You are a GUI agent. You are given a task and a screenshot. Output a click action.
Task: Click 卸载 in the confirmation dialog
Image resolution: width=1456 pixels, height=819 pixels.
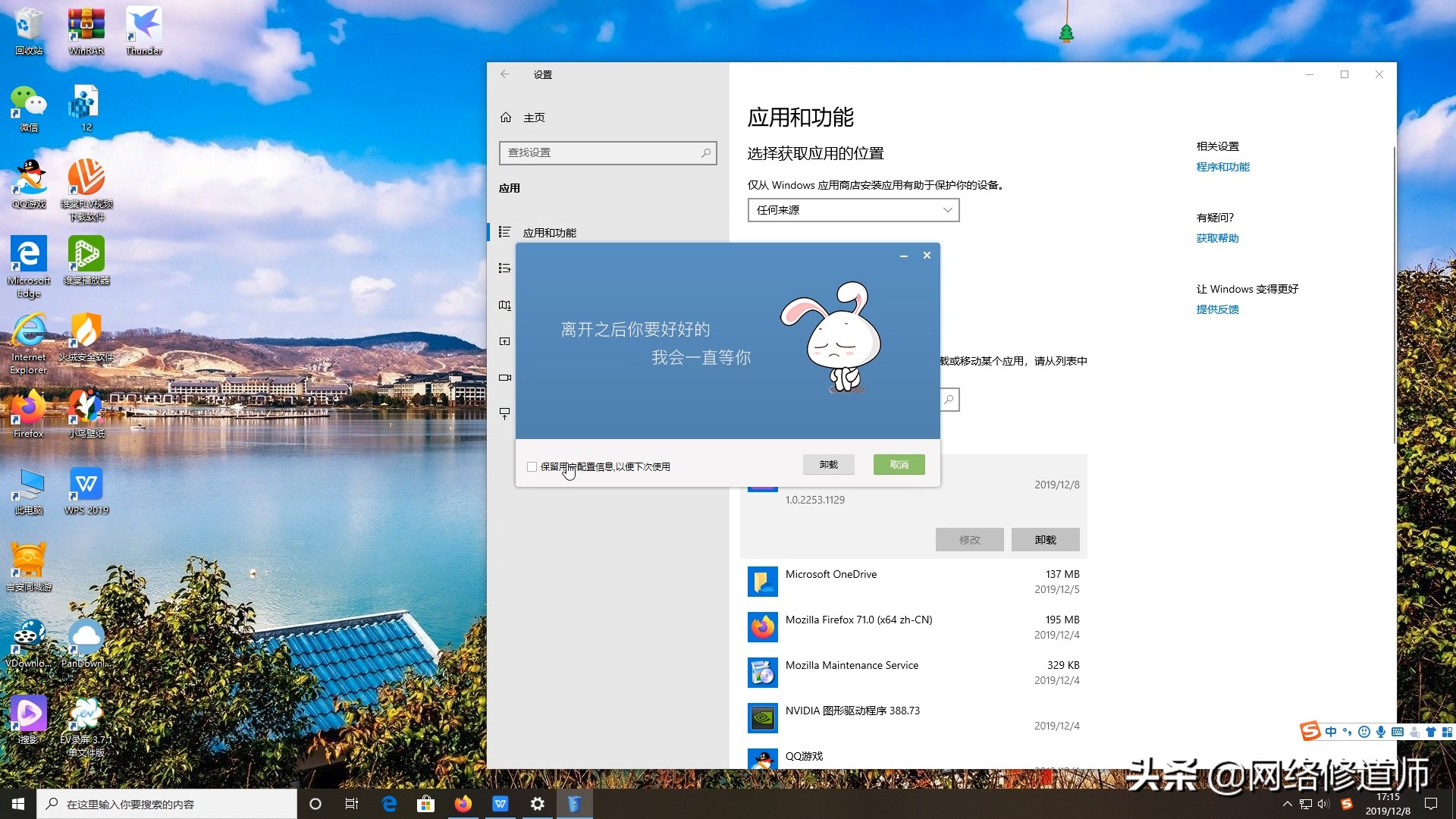point(828,464)
